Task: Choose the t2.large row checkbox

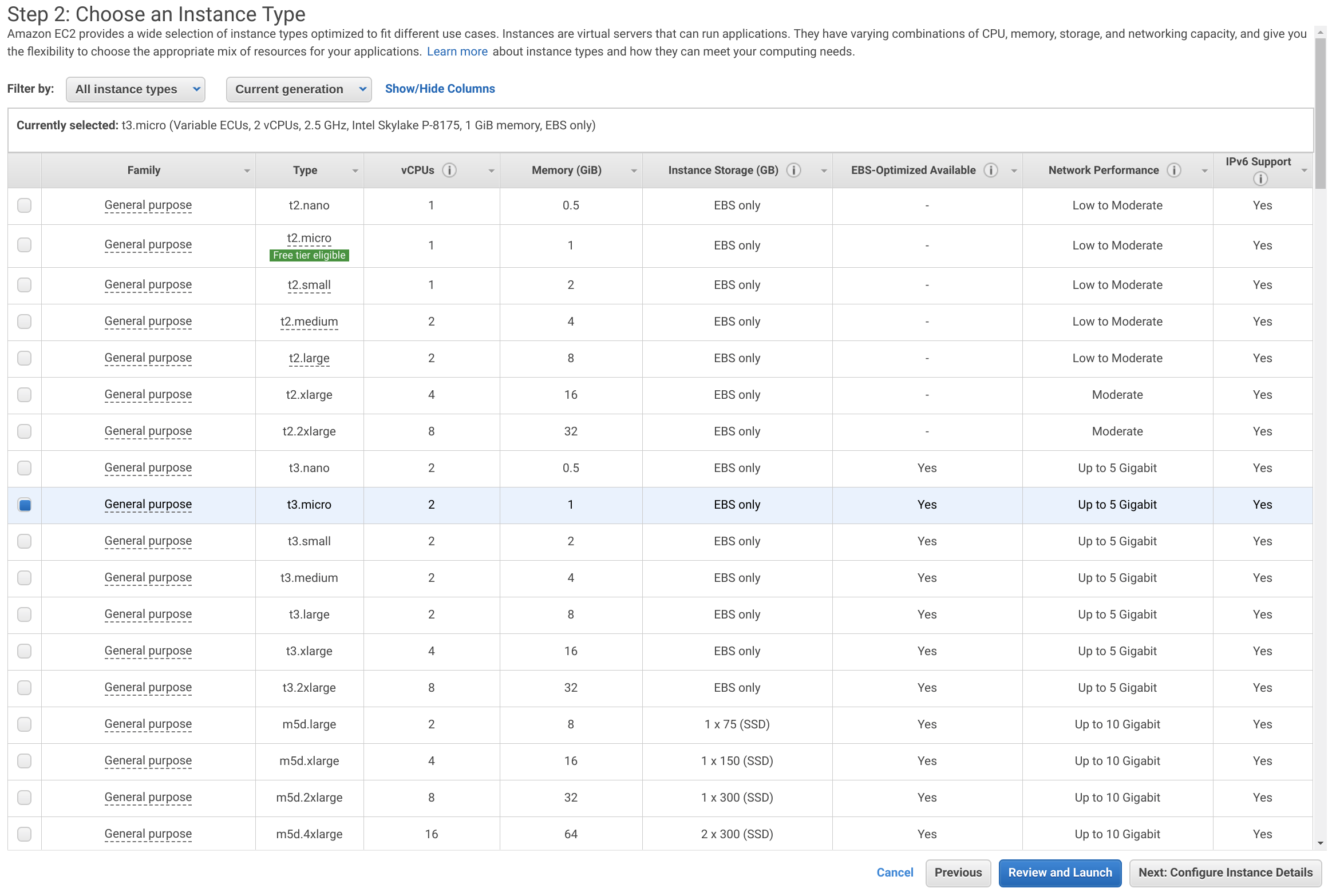Action: tap(24, 358)
